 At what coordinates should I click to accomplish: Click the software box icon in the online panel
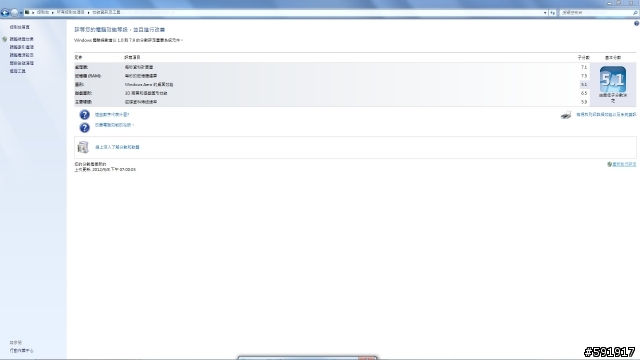(83, 147)
